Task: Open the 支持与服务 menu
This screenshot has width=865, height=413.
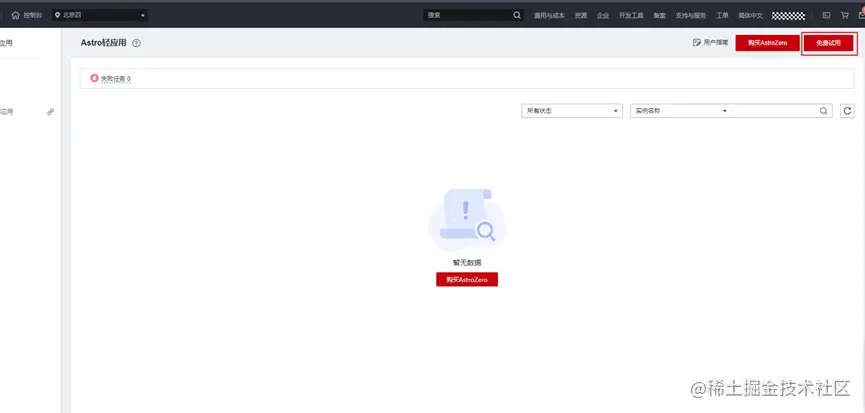Action: pos(691,15)
